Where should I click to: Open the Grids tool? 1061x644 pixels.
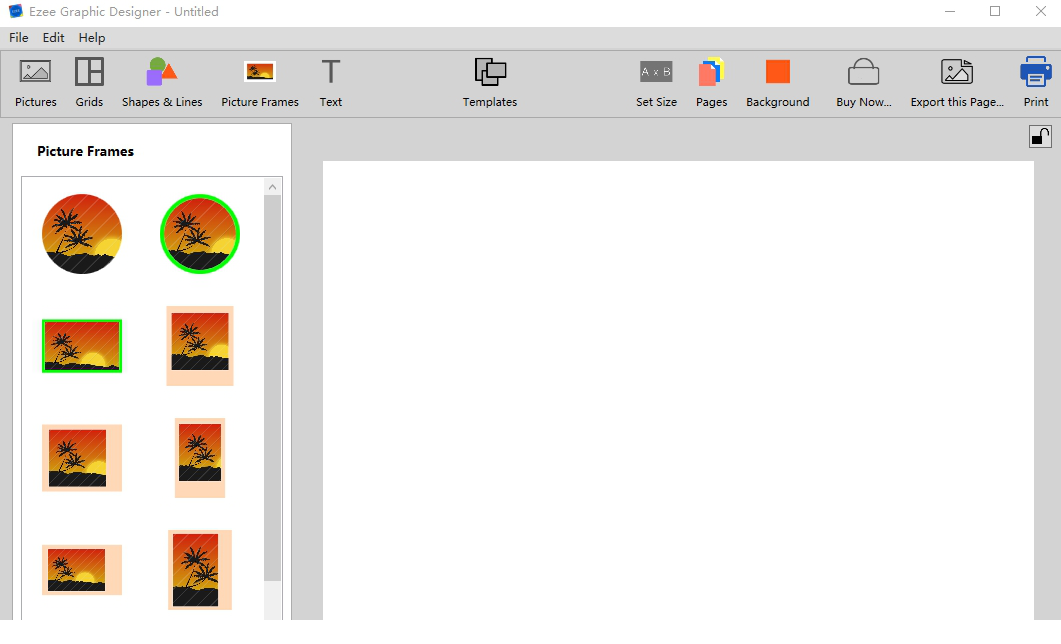(x=89, y=83)
